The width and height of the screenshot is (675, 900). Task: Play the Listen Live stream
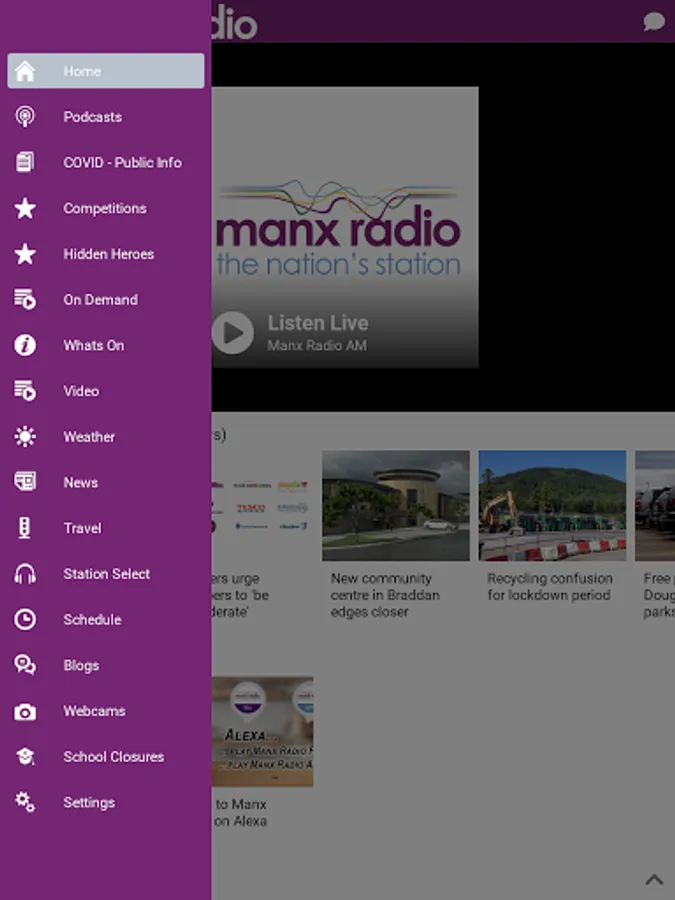pos(233,332)
